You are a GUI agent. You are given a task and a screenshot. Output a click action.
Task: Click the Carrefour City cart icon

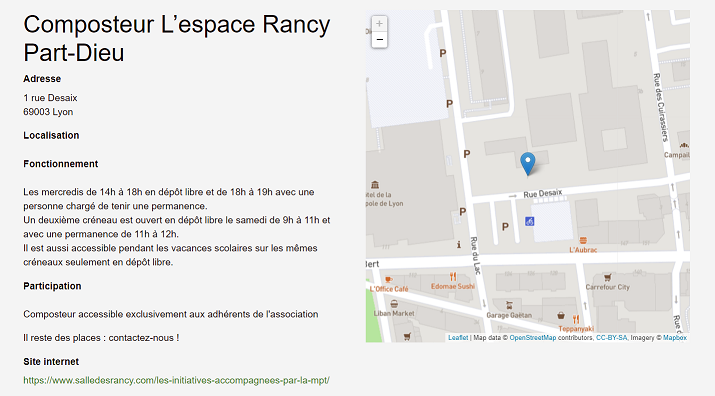(607, 277)
